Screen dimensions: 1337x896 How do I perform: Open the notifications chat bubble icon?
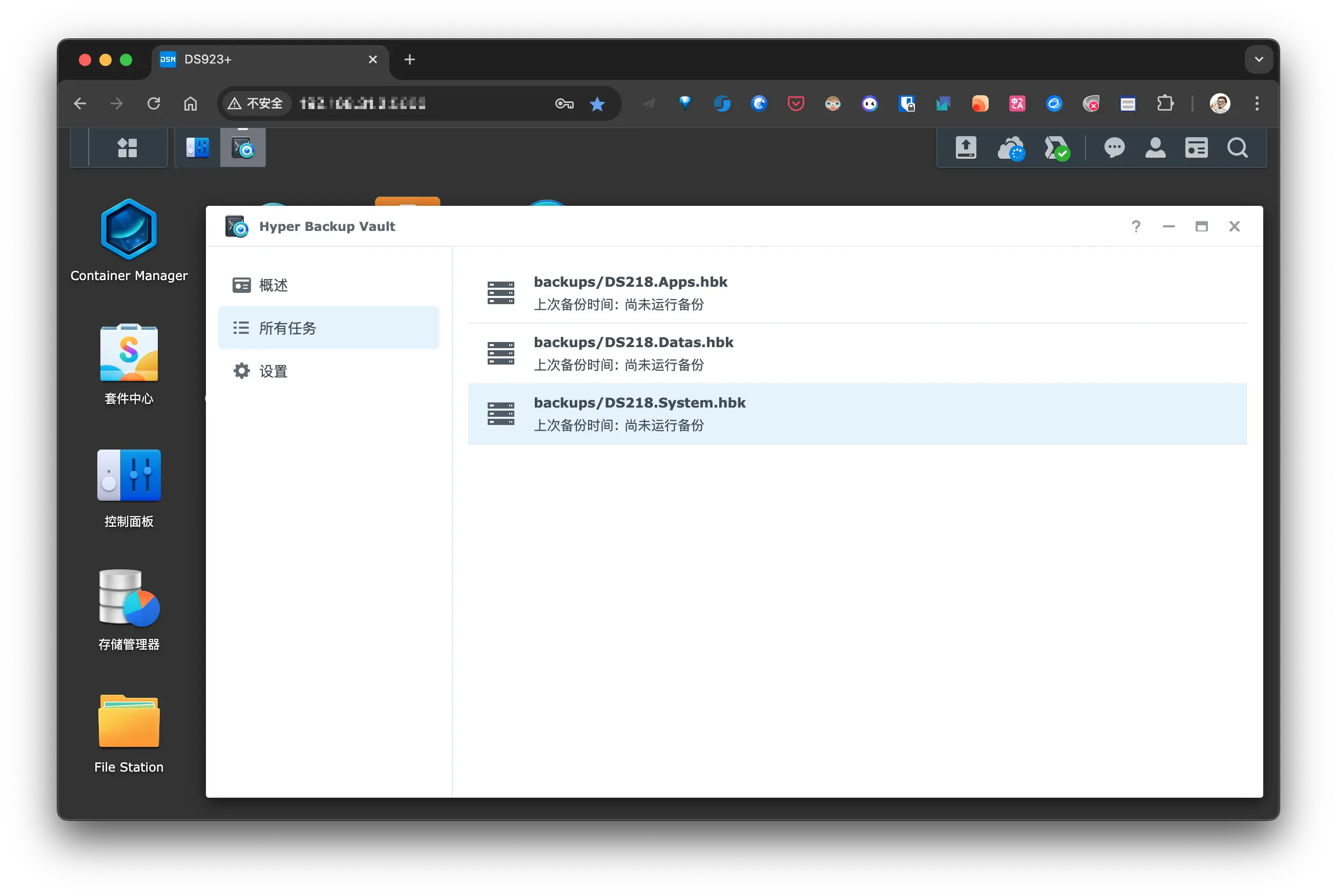1114,148
